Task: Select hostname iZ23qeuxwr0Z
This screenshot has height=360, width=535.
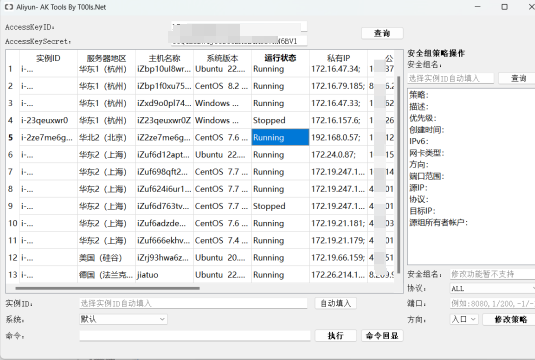Action: click(164, 120)
